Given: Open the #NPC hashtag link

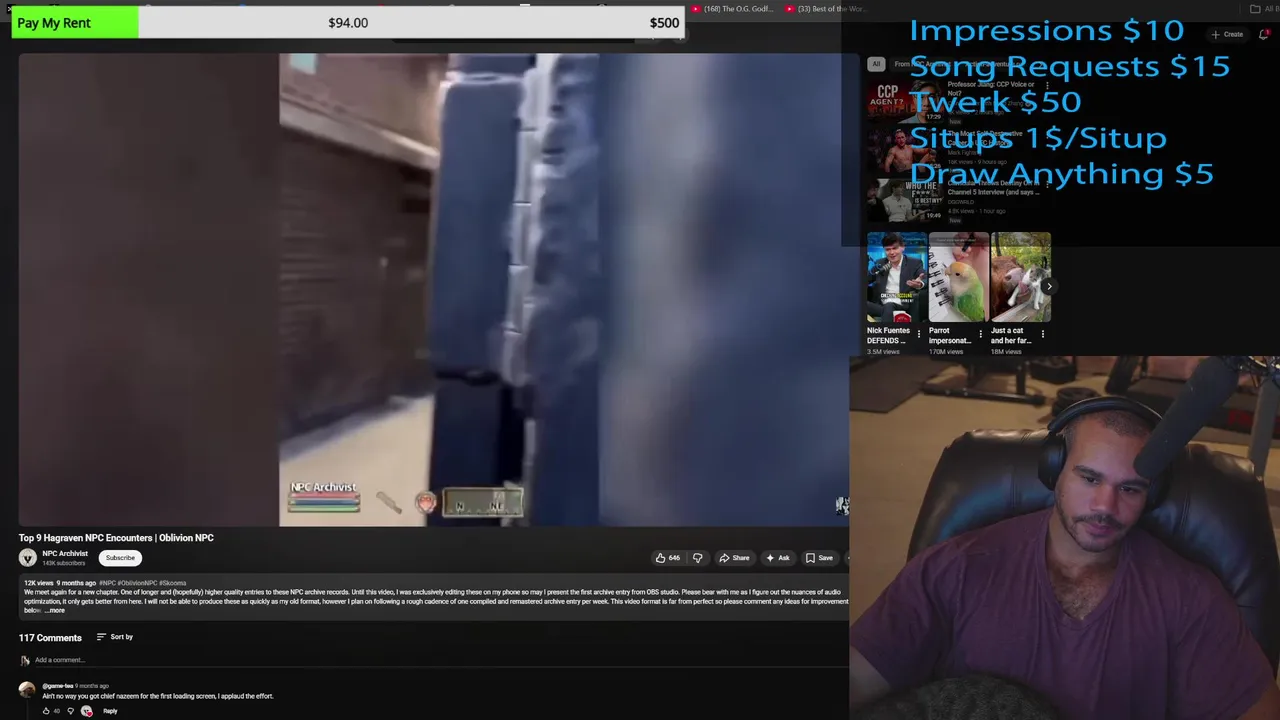Looking at the screenshot, I should point(107,583).
